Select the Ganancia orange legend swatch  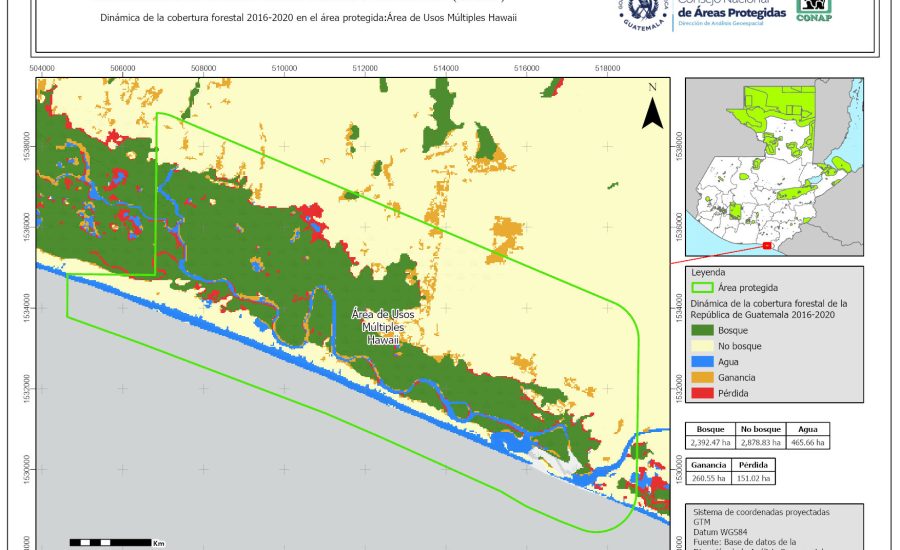702,377
